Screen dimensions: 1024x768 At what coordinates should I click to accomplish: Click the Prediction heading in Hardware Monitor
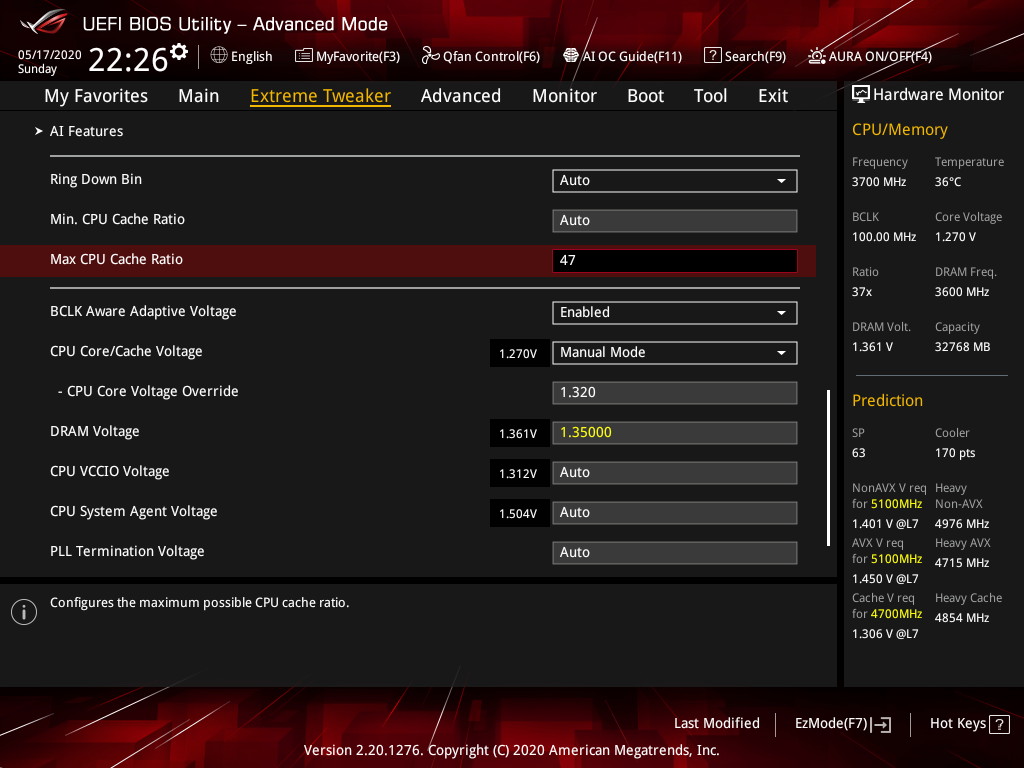(x=888, y=400)
